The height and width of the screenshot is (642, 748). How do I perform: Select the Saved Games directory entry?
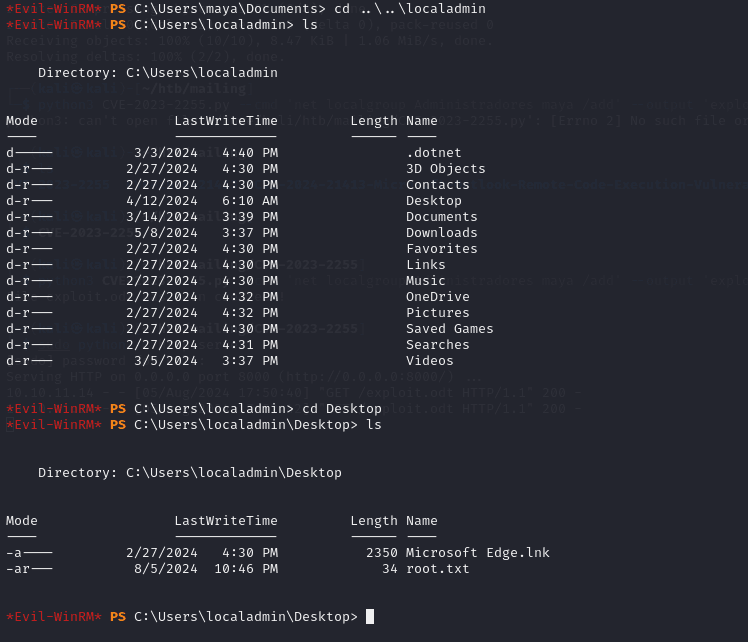tap(449, 328)
